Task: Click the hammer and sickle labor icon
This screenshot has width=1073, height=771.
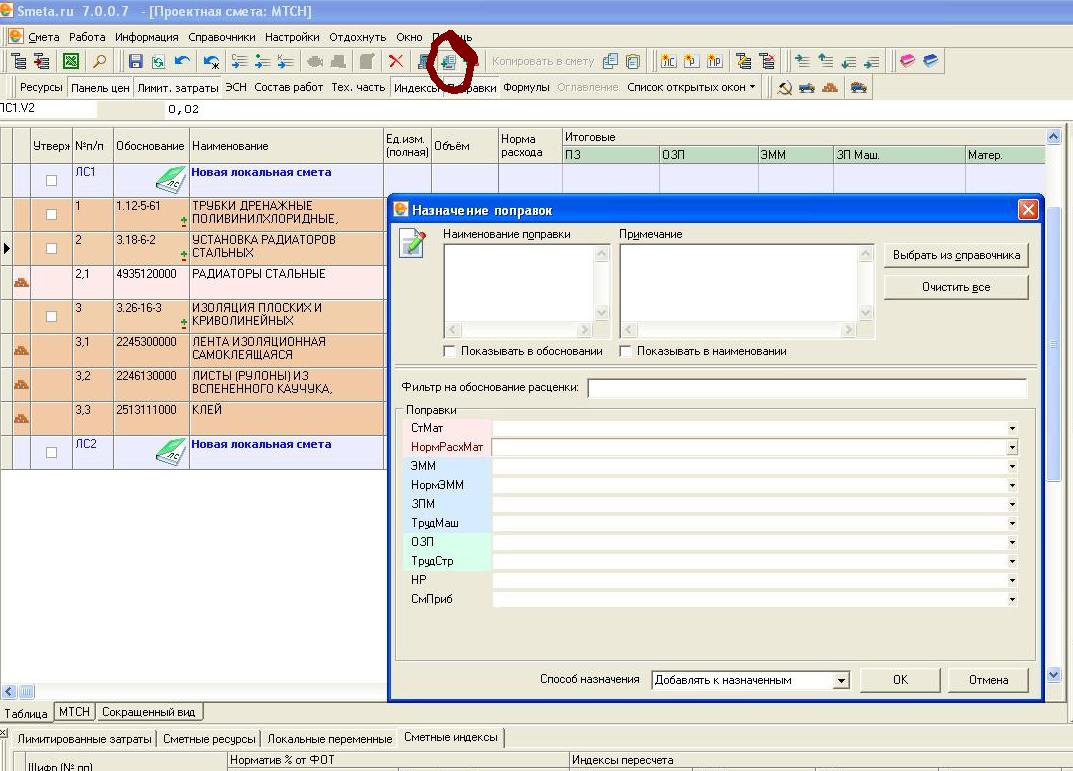Action: (x=785, y=88)
